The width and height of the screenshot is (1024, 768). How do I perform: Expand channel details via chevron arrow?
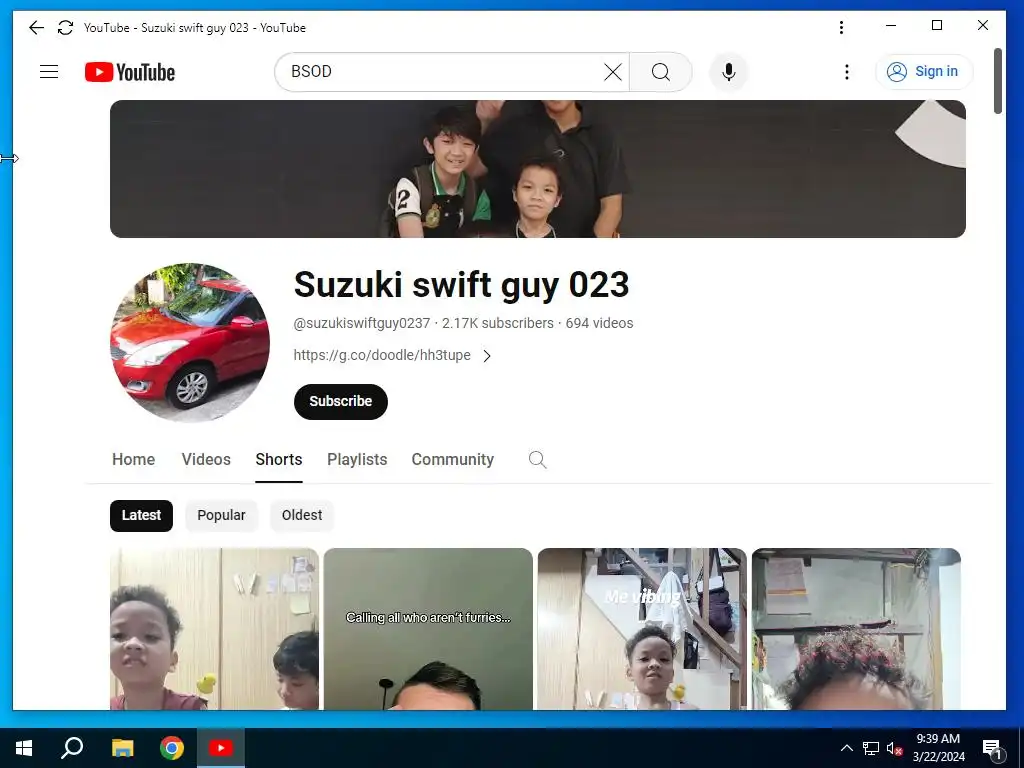487,356
